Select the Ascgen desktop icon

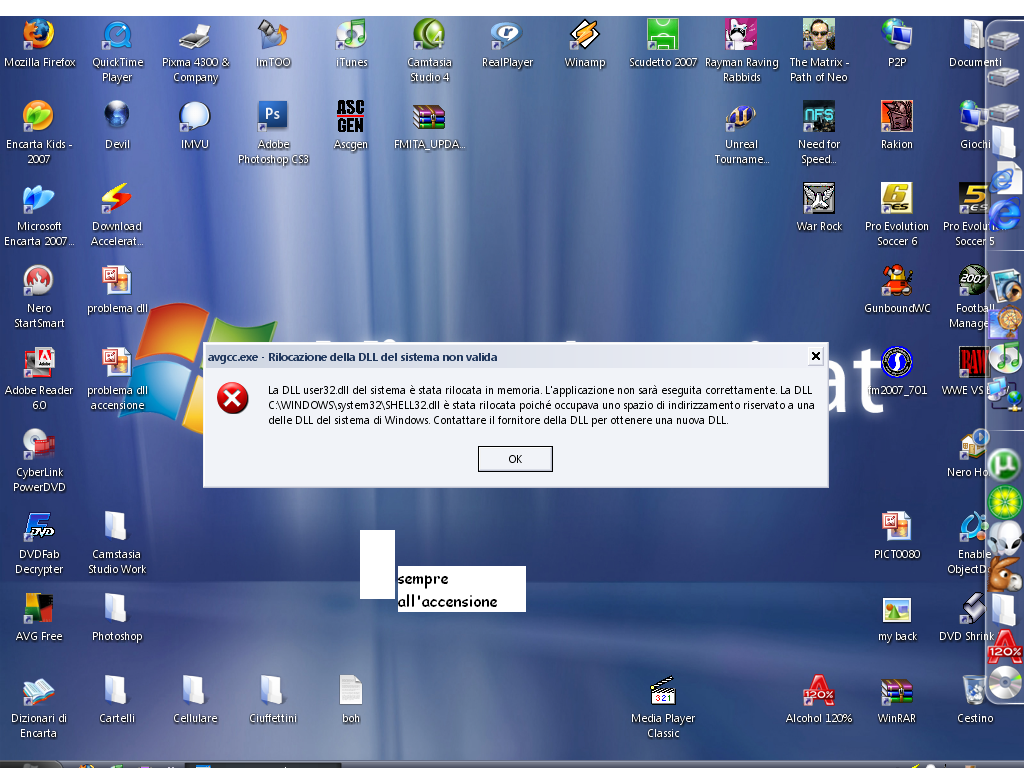(351, 125)
